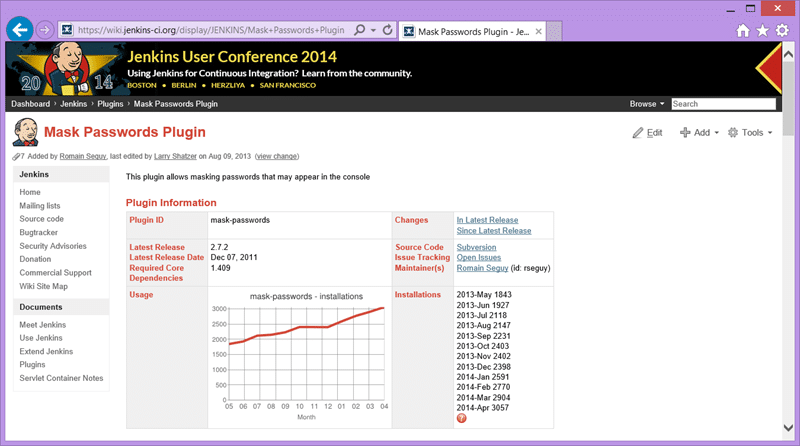Image resolution: width=800 pixels, height=446 pixels.
Task: Click the red banner arrow at right
Action: tap(768, 68)
